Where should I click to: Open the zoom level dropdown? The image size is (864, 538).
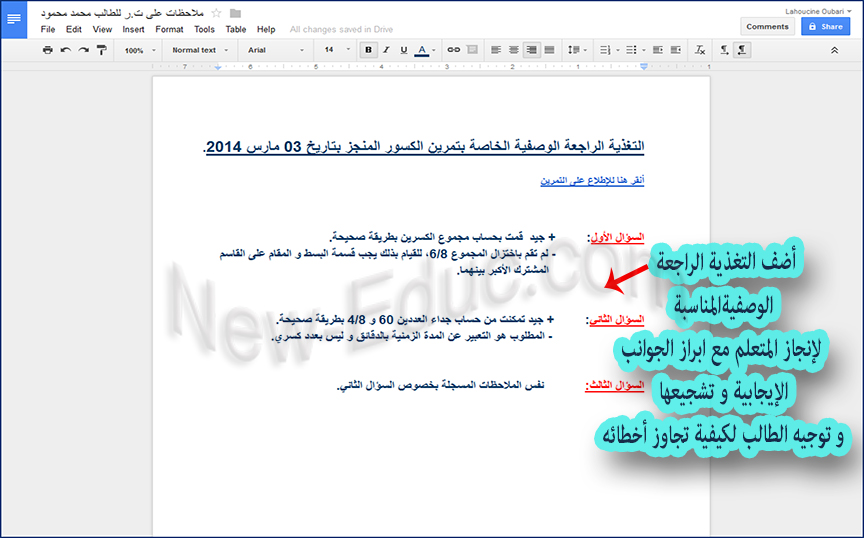click(x=139, y=50)
